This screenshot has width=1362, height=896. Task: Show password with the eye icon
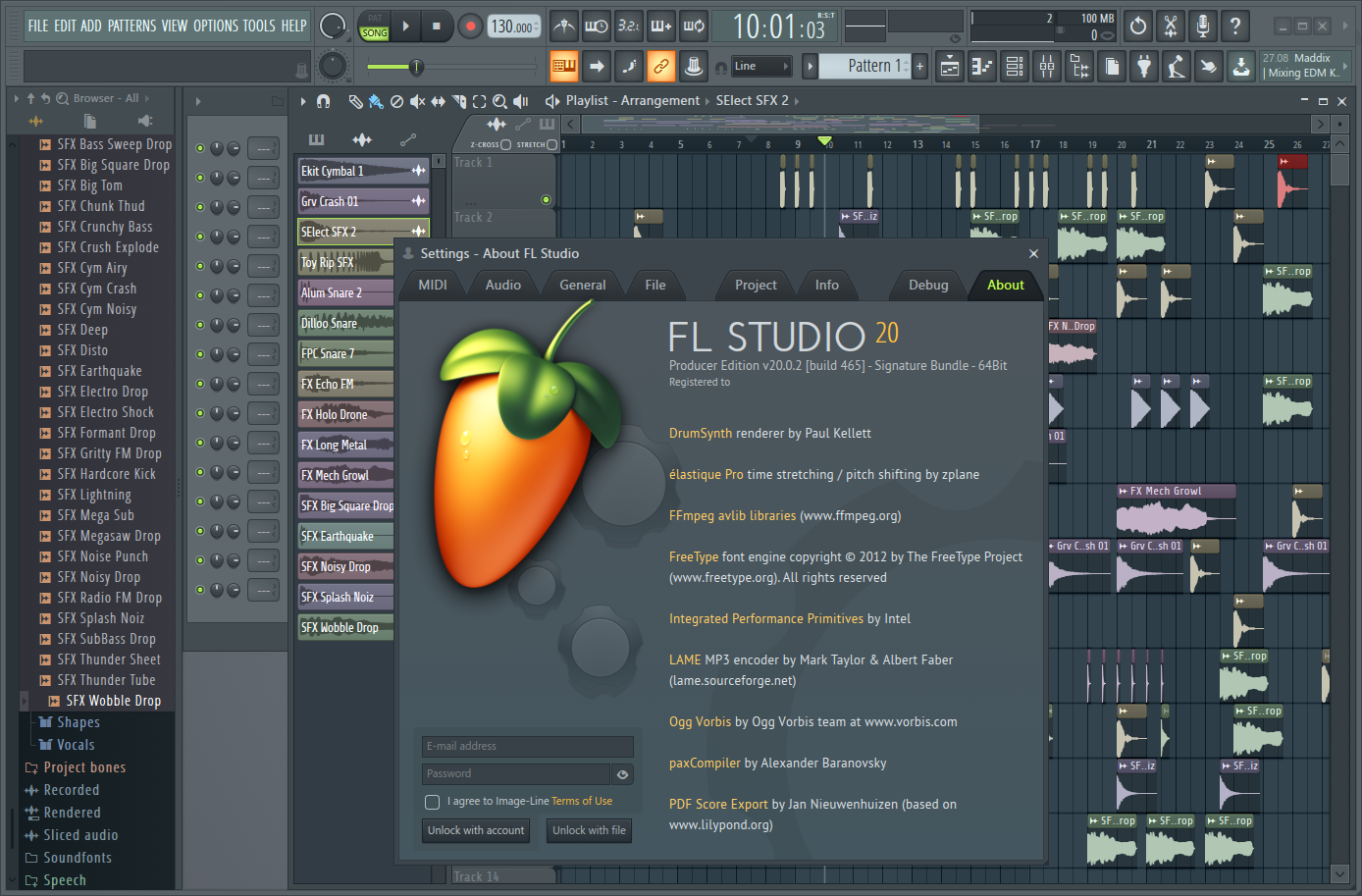click(622, 774)
